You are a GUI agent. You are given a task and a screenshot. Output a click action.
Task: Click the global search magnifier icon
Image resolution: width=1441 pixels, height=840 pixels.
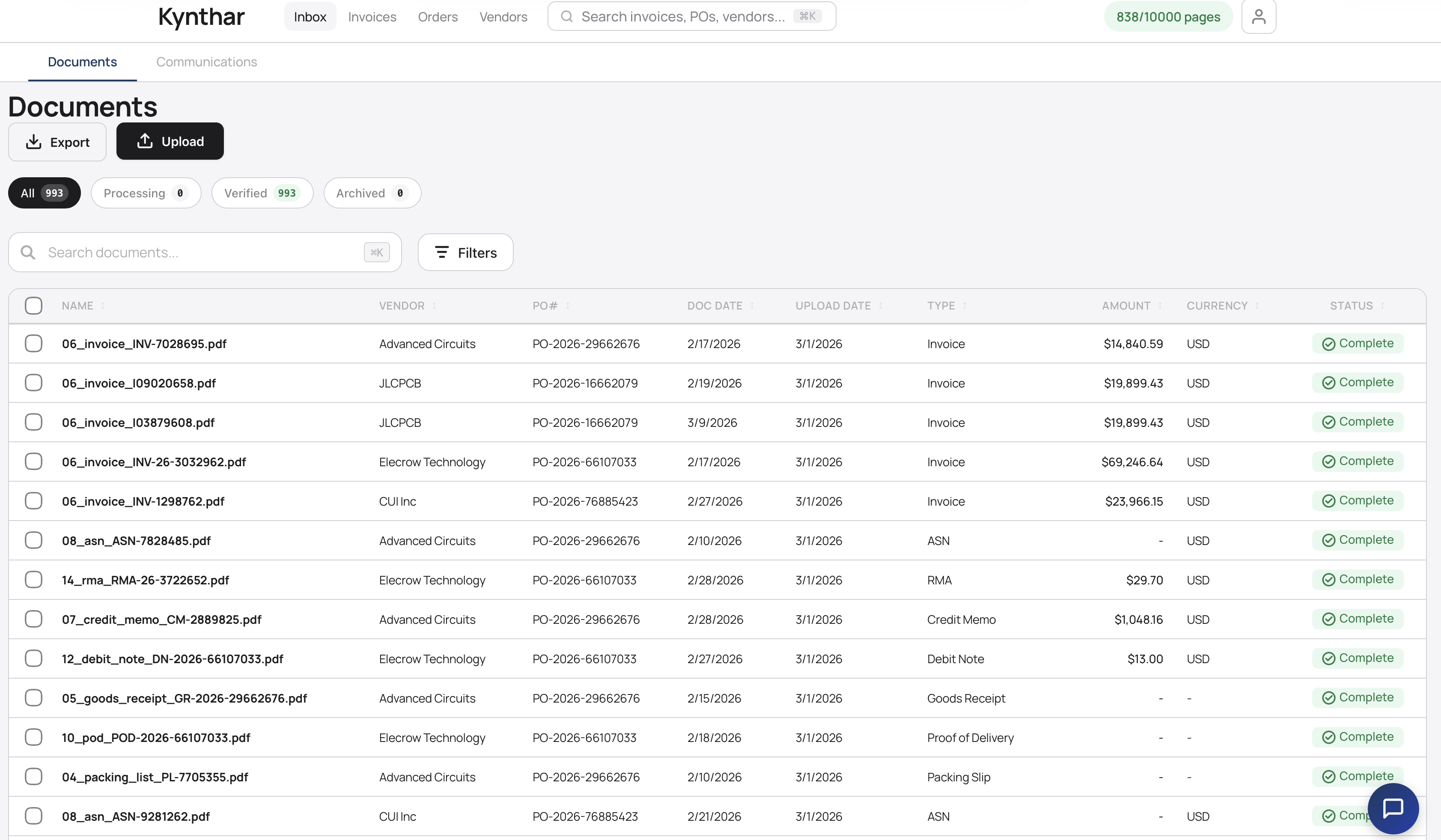pos(566,17)
